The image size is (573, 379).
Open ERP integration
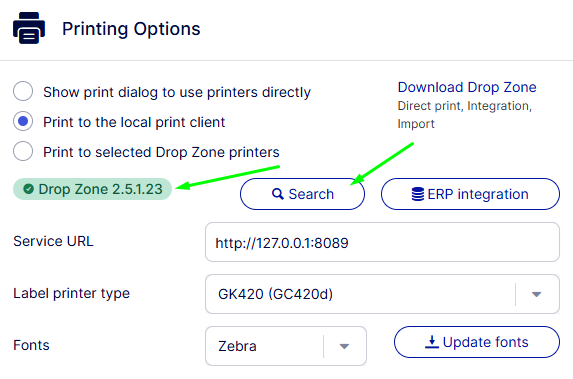[x=470, y=194]
